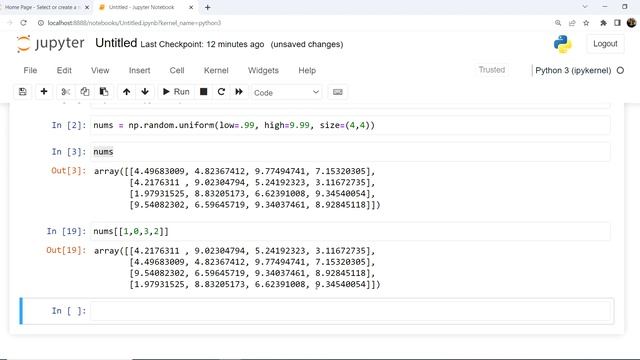Viewport: 640px width, 360px height.
Task: Click the Out[19] array output text
Action: pos(237,267)
